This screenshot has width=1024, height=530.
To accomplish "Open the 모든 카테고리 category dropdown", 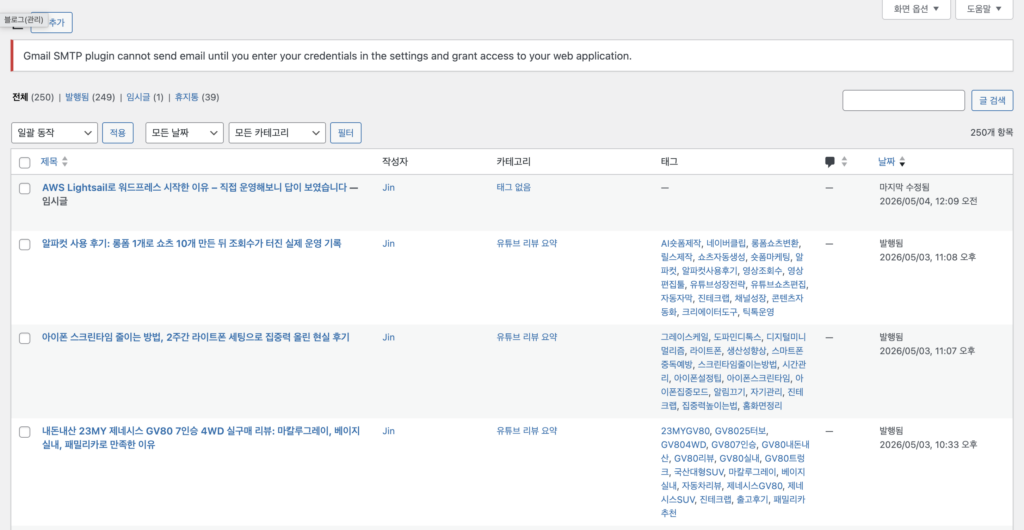I will point(277,132).
